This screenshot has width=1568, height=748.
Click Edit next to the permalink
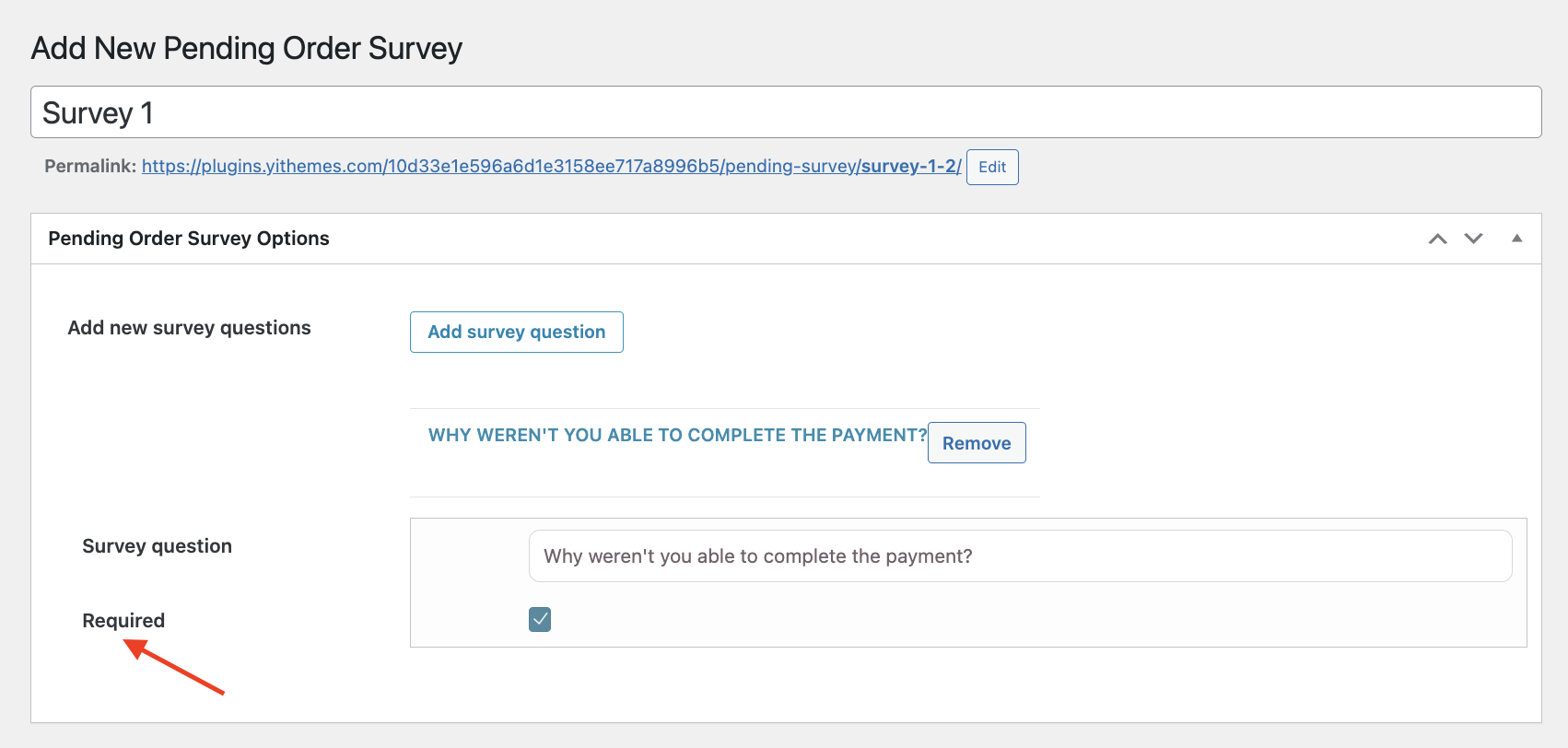(992, 167)
